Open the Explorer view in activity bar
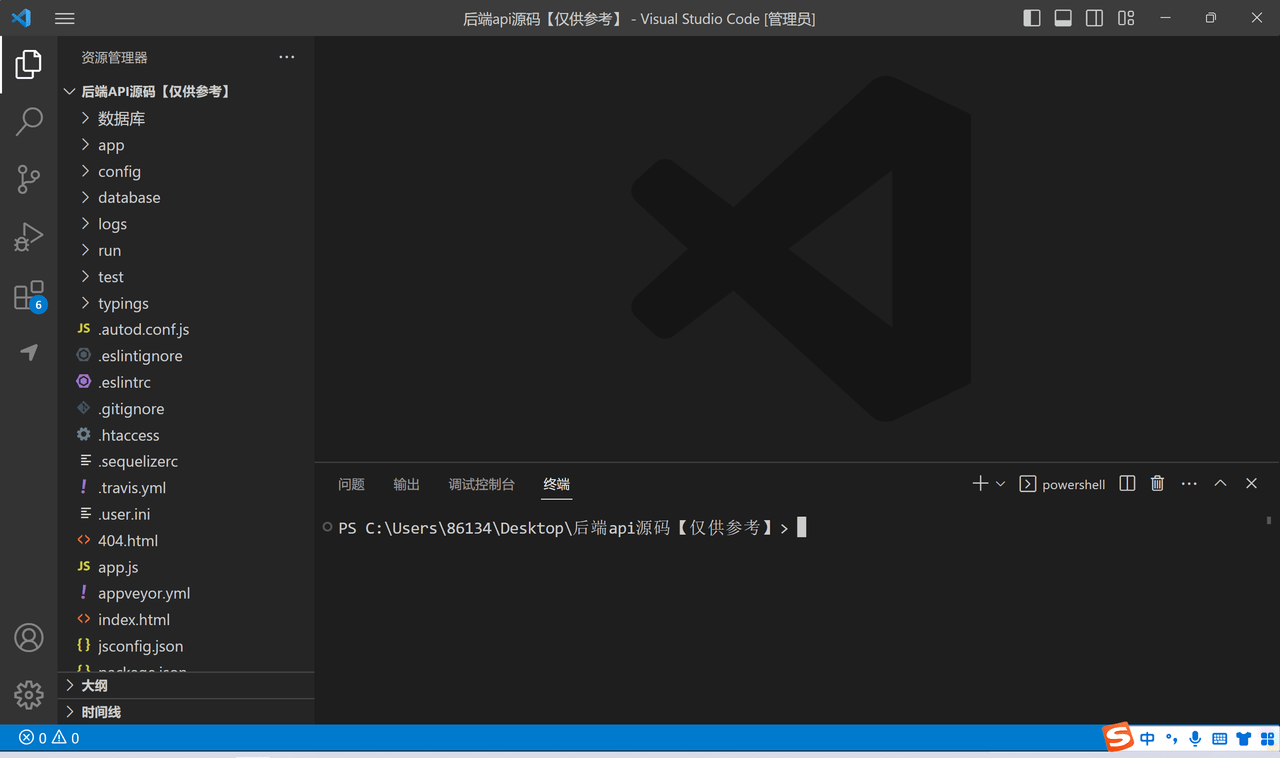This screenshot has height=758, width=1280. pos(29,65)
